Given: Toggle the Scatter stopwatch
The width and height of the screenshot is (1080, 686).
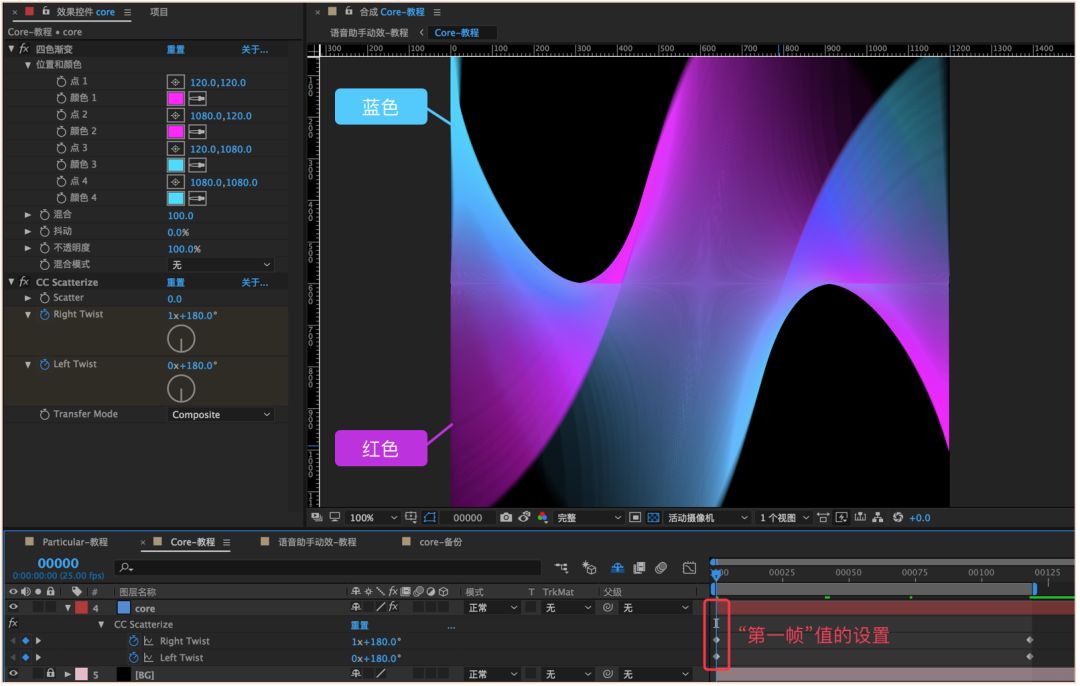Looking at the screenshot, I should tap(45, 298).
